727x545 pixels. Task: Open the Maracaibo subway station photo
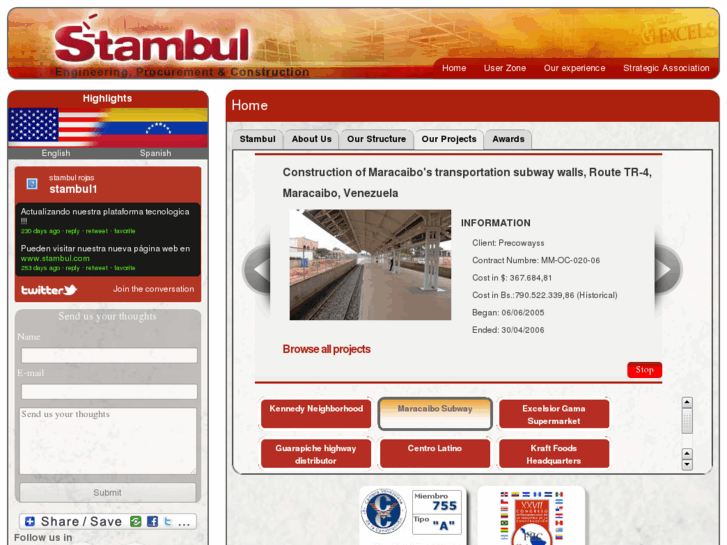[x=370, y=265]
